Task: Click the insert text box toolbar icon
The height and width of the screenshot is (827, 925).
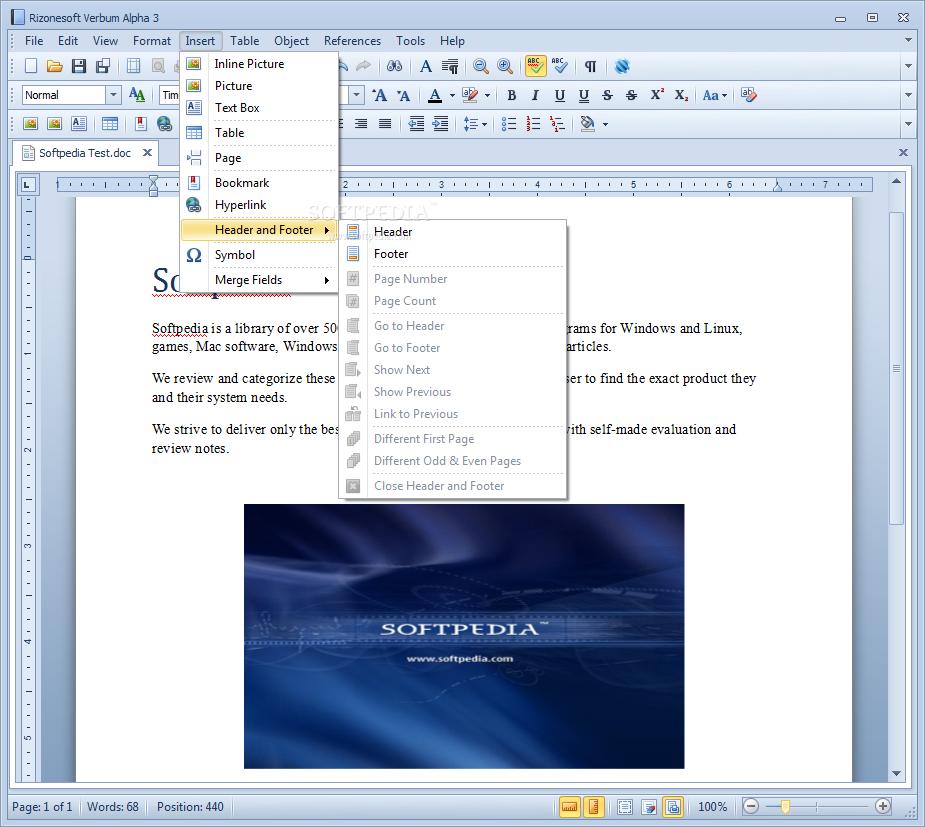Action: (78, 124)
